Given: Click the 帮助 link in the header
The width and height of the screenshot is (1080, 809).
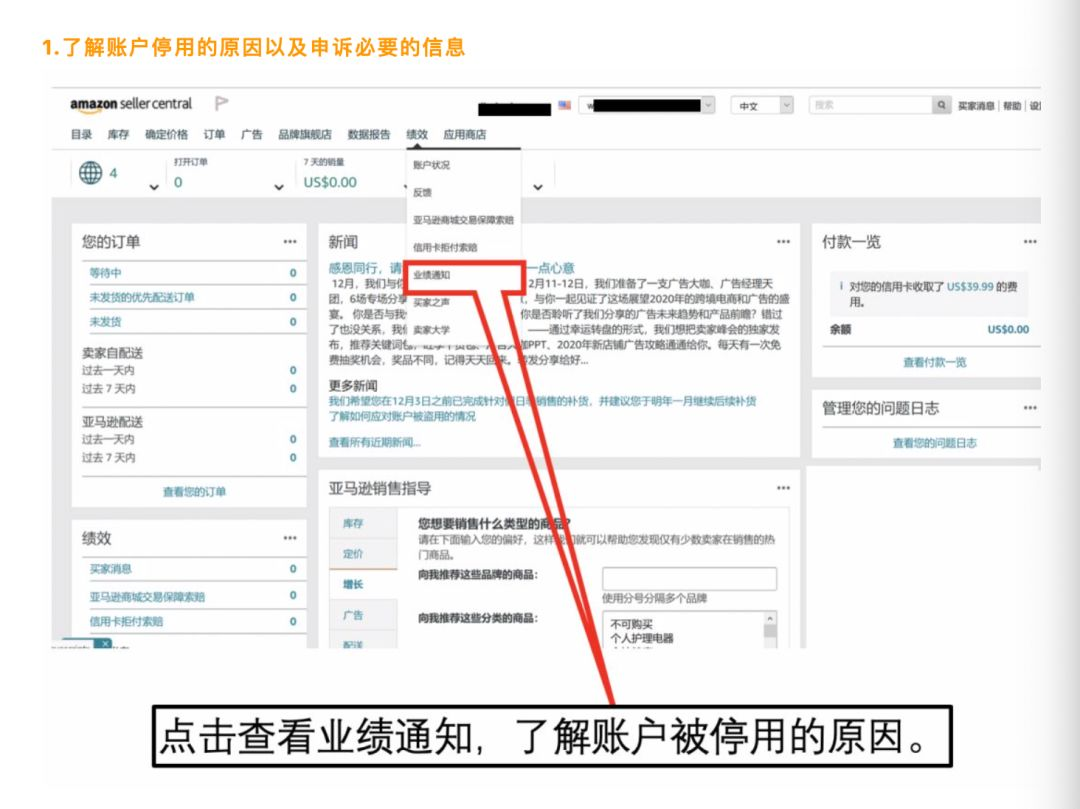Looking at the screenshot, I should [x=1012, y=105].
